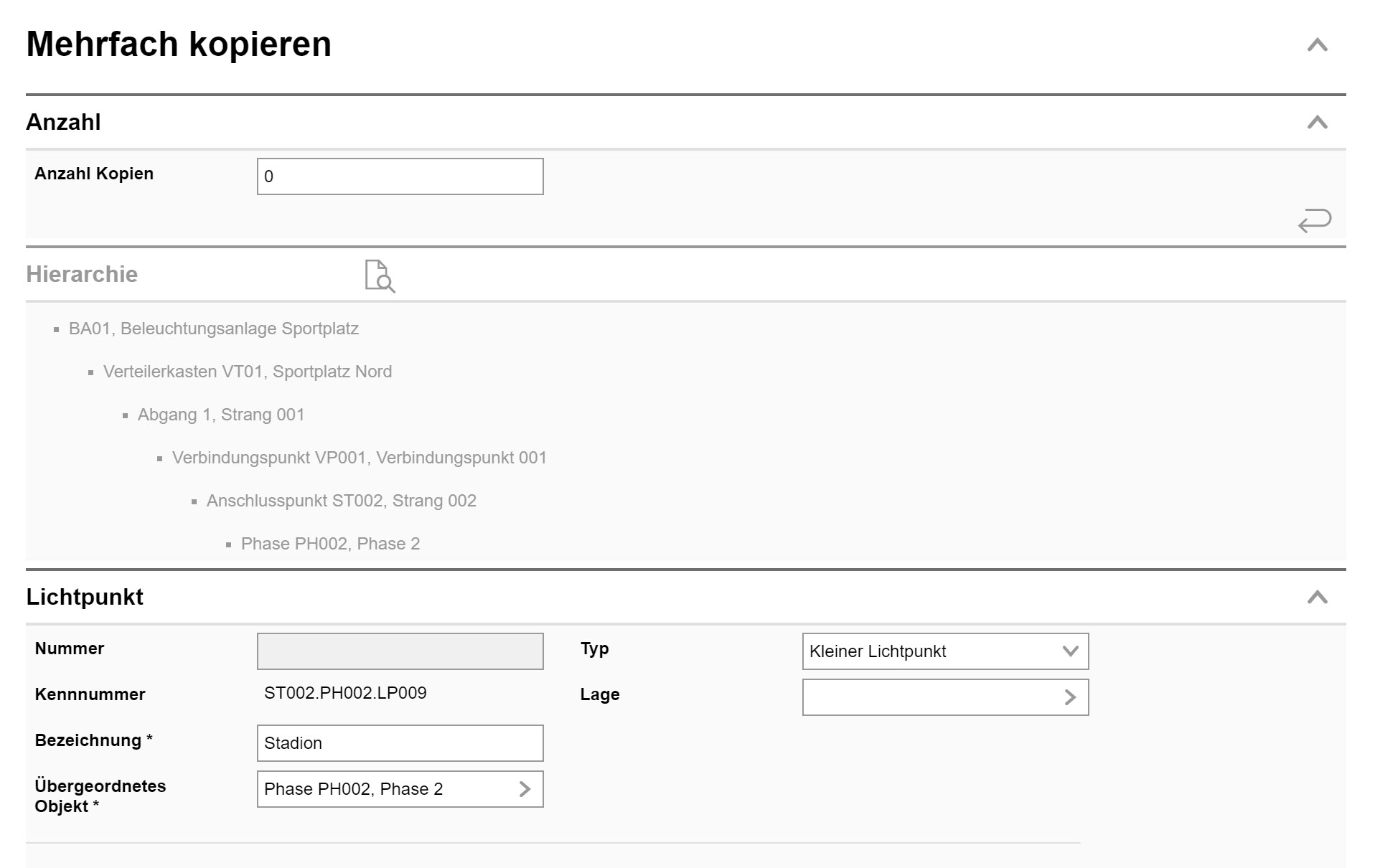The image size is (1375, 868).
Task: Click the Hierarchie section header
Action: (x=82, y=273)
